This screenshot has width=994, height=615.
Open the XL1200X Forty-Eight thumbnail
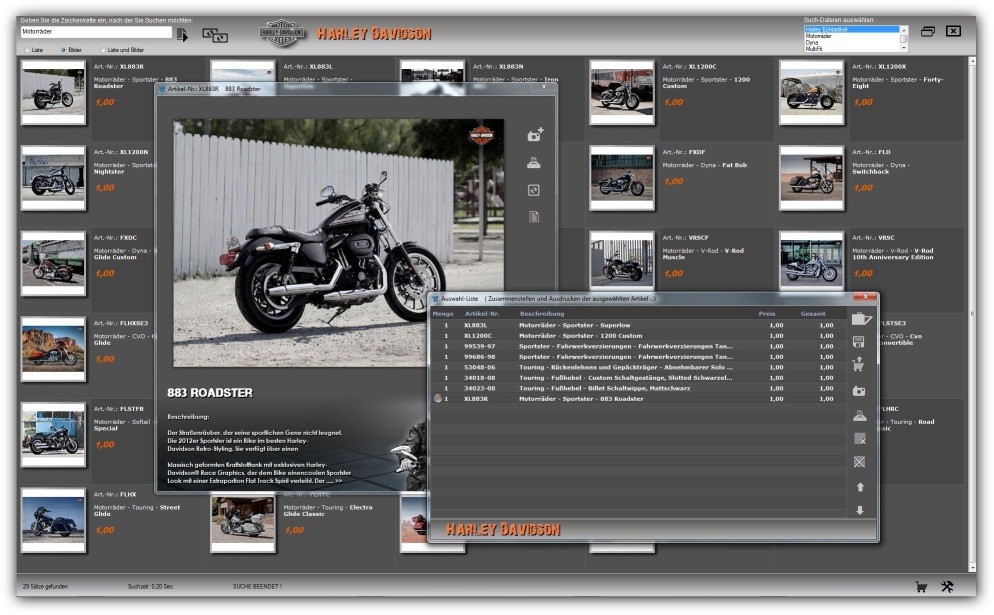[x=811, y=93]
